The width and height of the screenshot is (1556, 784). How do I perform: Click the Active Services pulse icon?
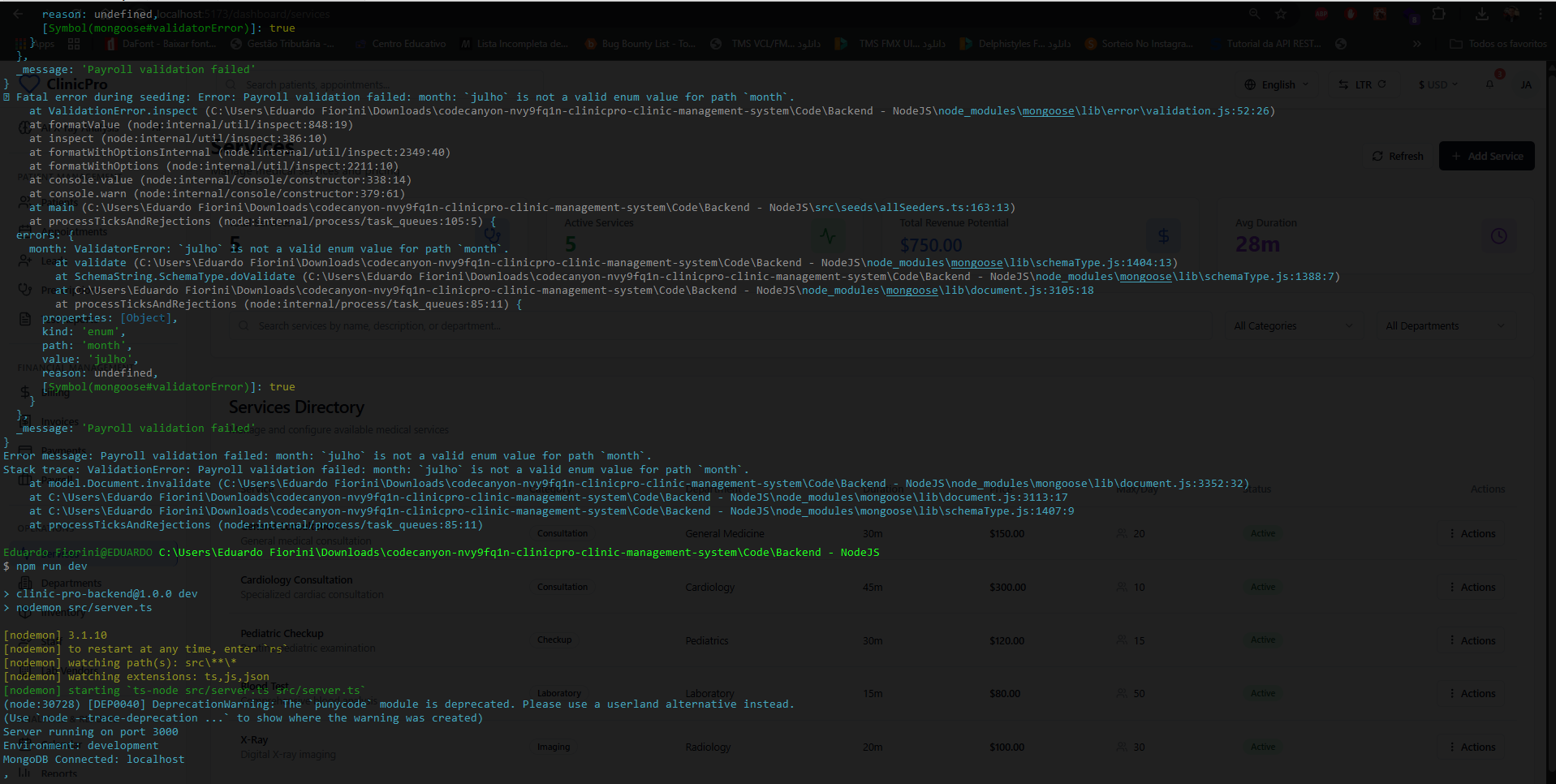[x=827, y=236]
